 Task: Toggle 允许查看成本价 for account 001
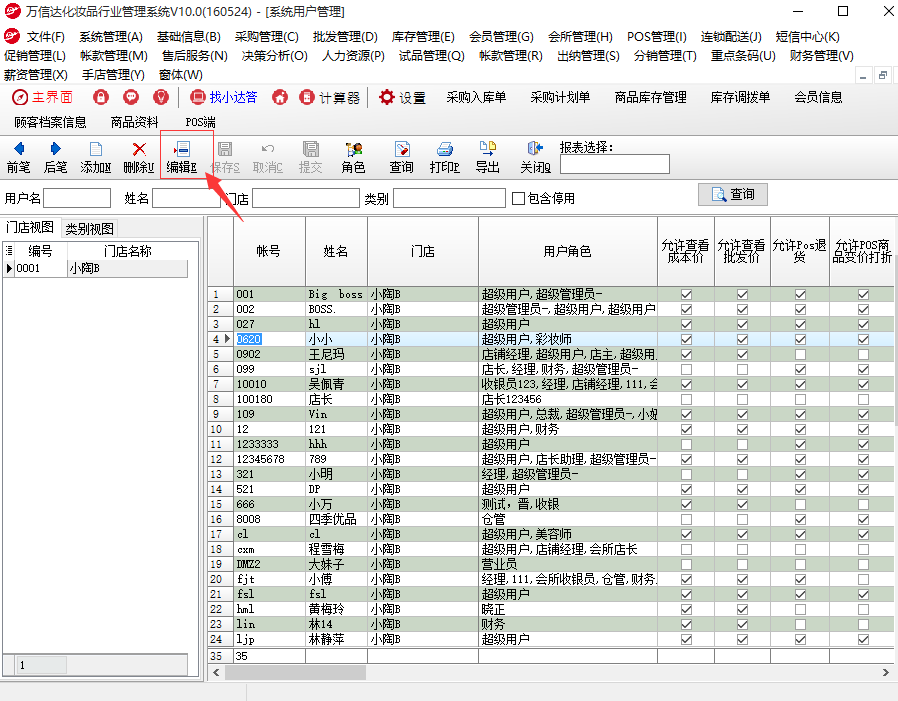coord(686,294)
